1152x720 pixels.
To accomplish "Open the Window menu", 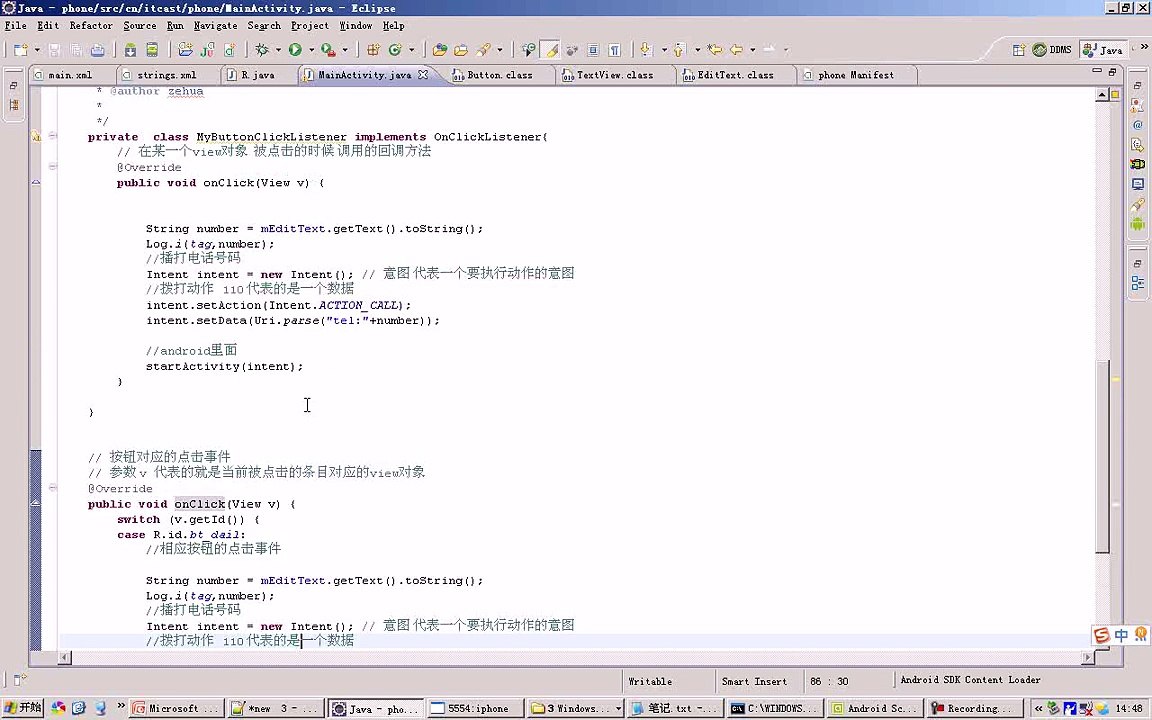I will point(356,26).
